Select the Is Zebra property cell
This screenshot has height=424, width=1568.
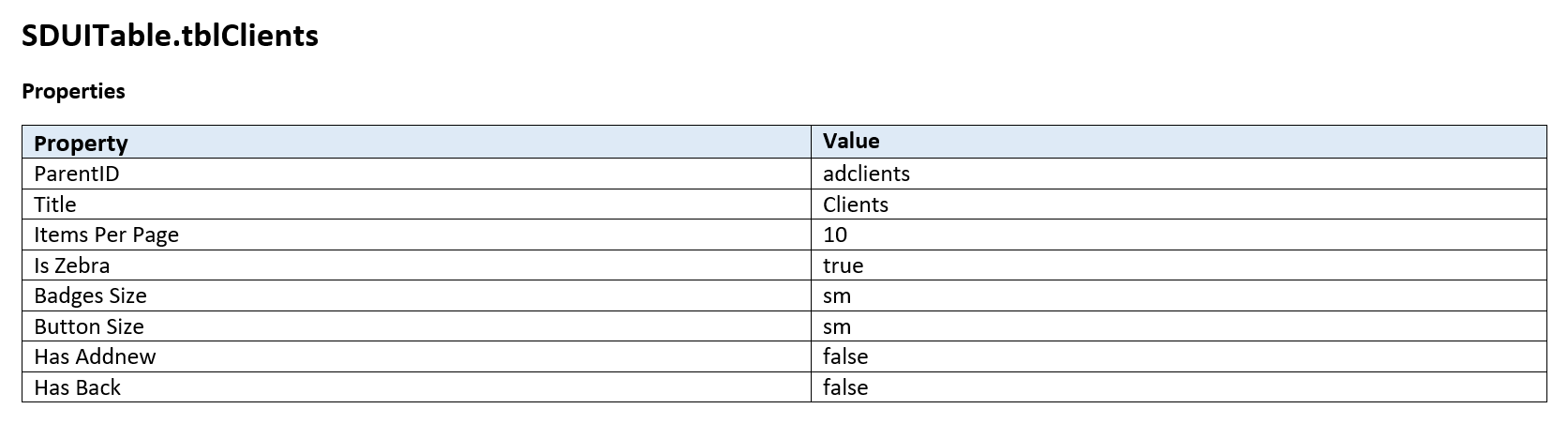tap(72, 265)
